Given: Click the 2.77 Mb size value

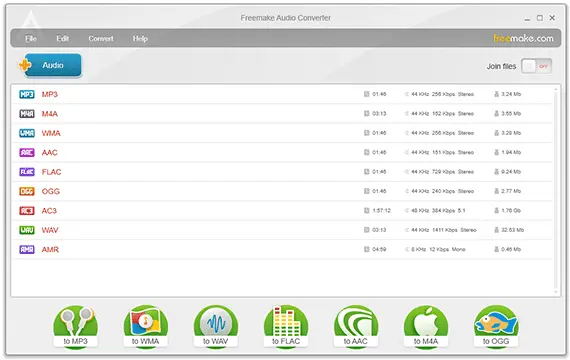Looking at the screenshot, I should click(511, 191).
